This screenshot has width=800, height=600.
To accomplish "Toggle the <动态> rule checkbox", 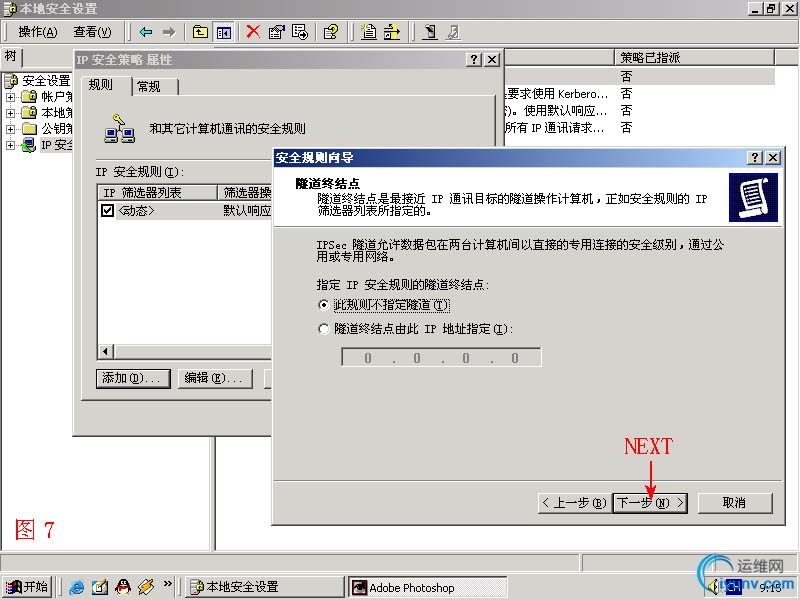I will coord(107,210).
